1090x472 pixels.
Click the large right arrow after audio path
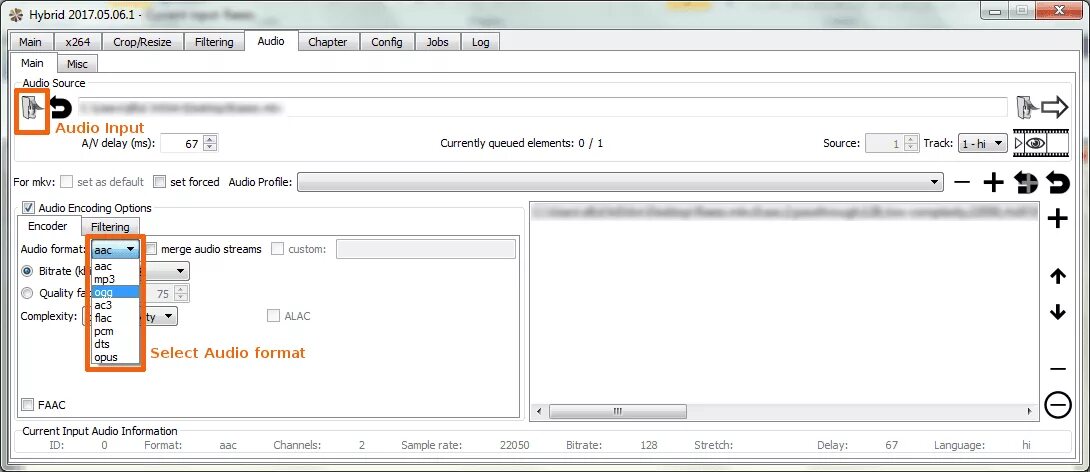coord(1055,107)
